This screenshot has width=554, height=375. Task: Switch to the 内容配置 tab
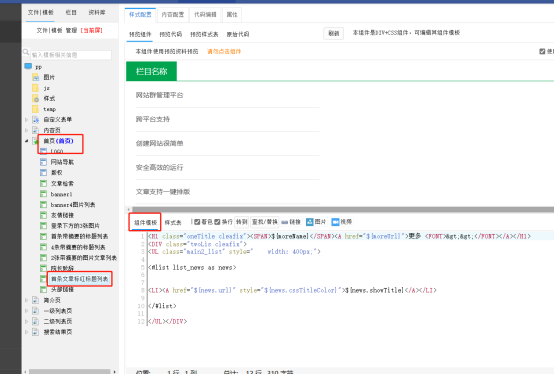tap(173, 15)
